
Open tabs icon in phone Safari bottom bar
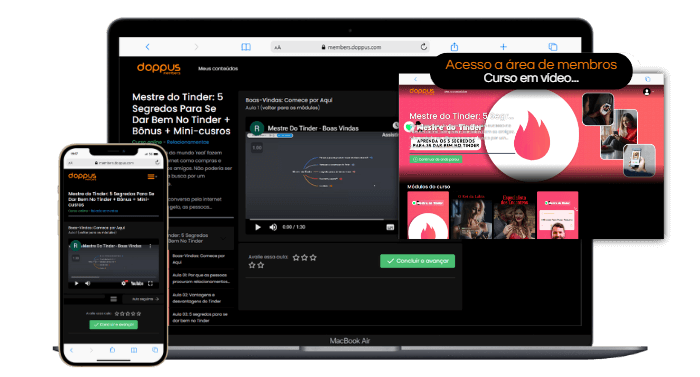point(155,350)
